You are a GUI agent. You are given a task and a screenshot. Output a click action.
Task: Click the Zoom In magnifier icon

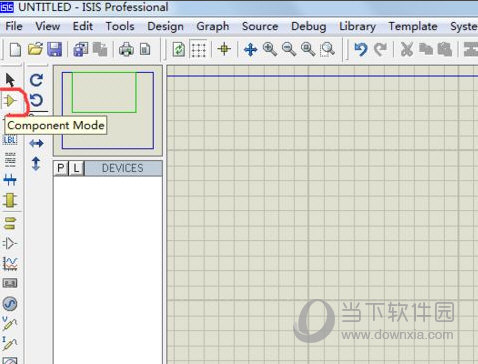click(x=270, y=50)
